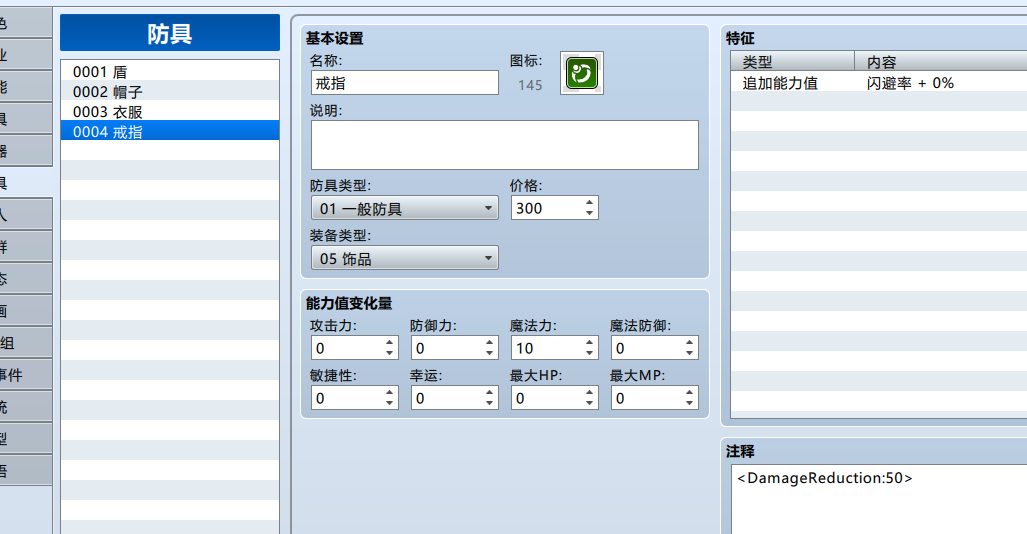
Task: Switch to the 组 database tab
Action: click(x=26, y=343)
